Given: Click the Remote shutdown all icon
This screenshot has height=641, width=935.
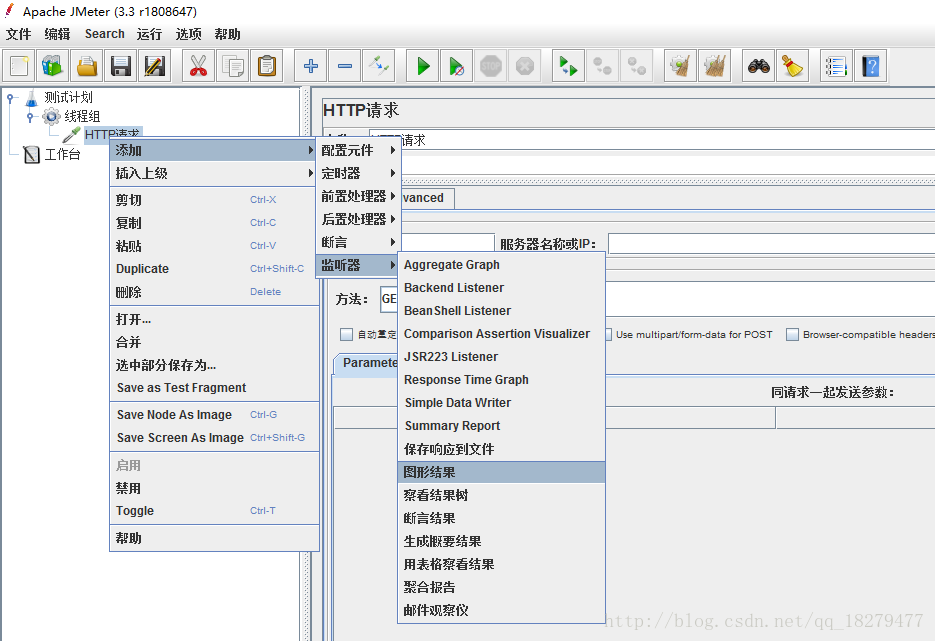Looking at the screenshot, I should click(637, 66).
